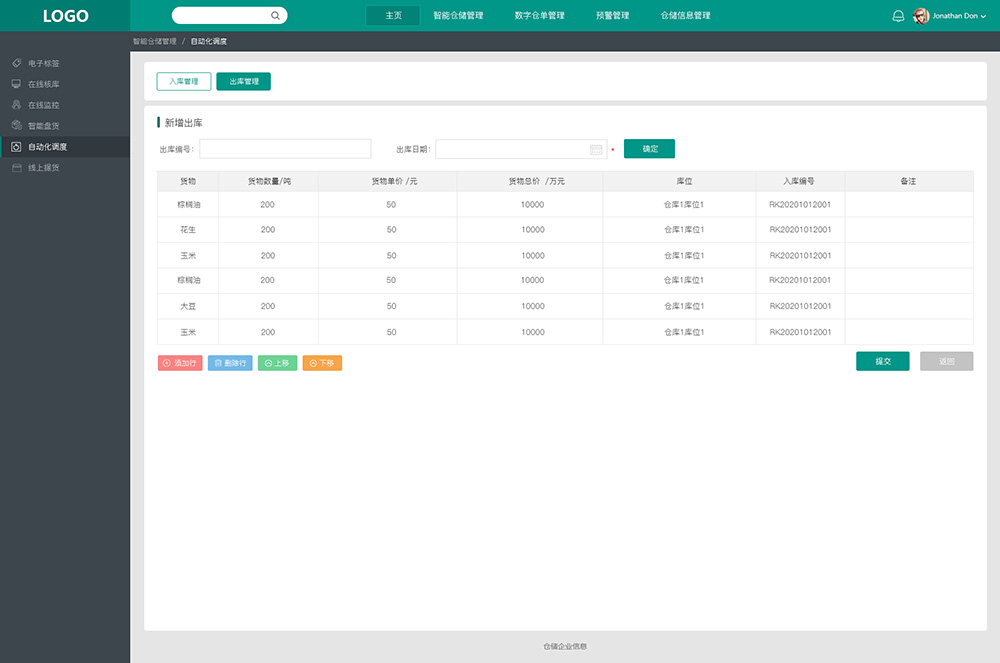Click the 在线监控 icon in sidebar

click(17, 105)
